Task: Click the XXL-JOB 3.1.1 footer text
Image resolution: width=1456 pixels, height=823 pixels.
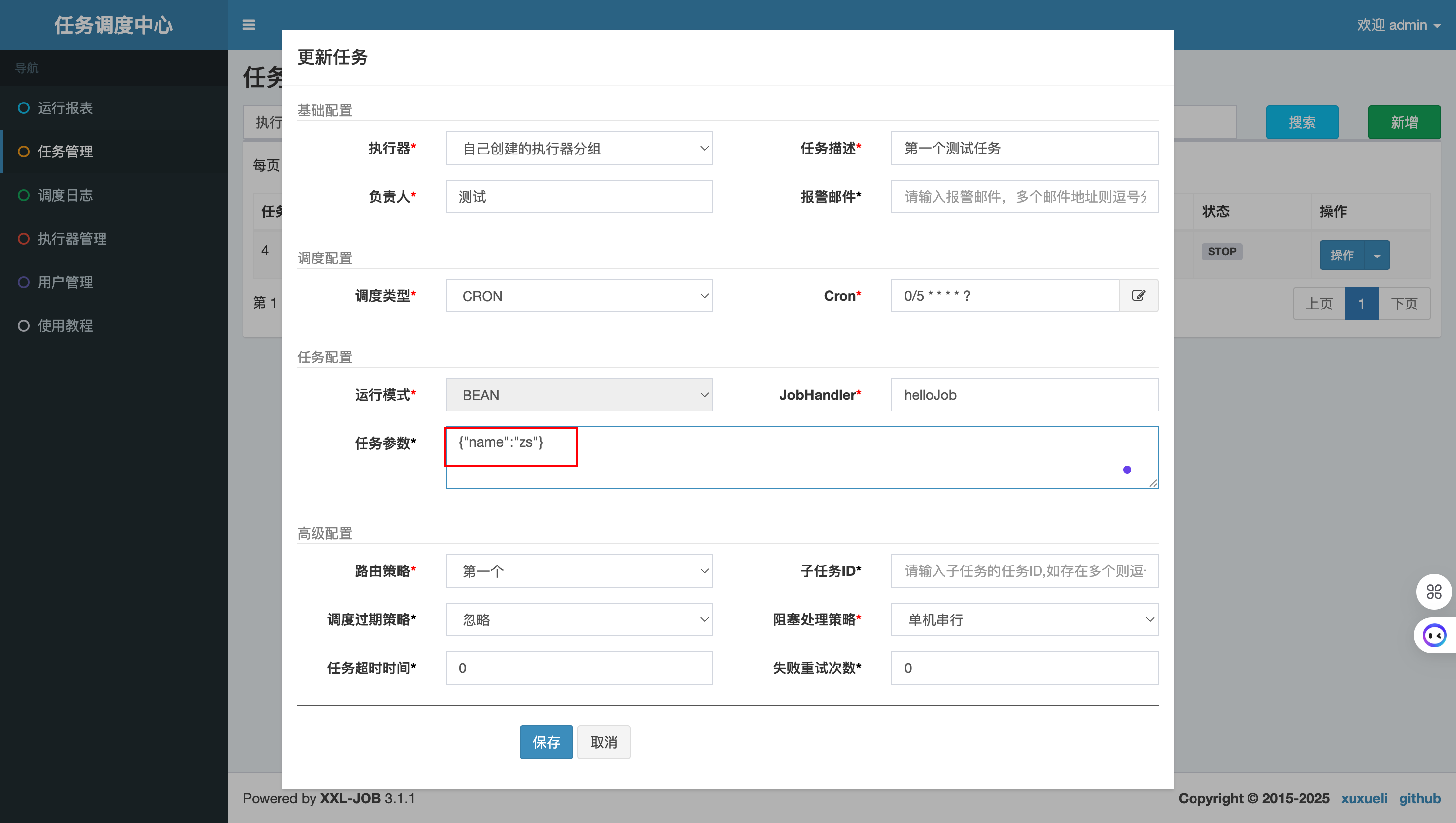Action: (367, 798)
